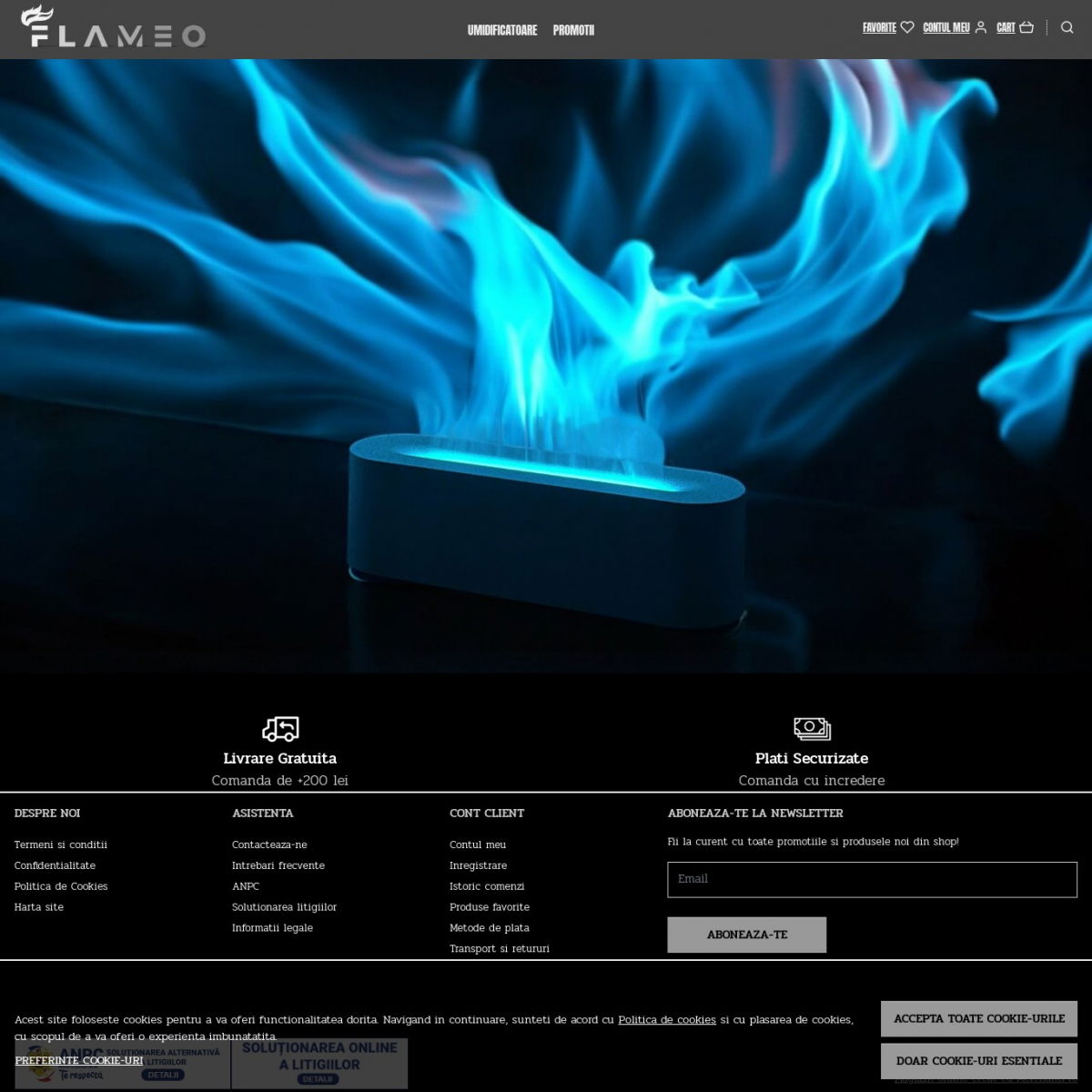Click the user account icon
This screenshot has height=1092, width=1092.
click(980, 27)
